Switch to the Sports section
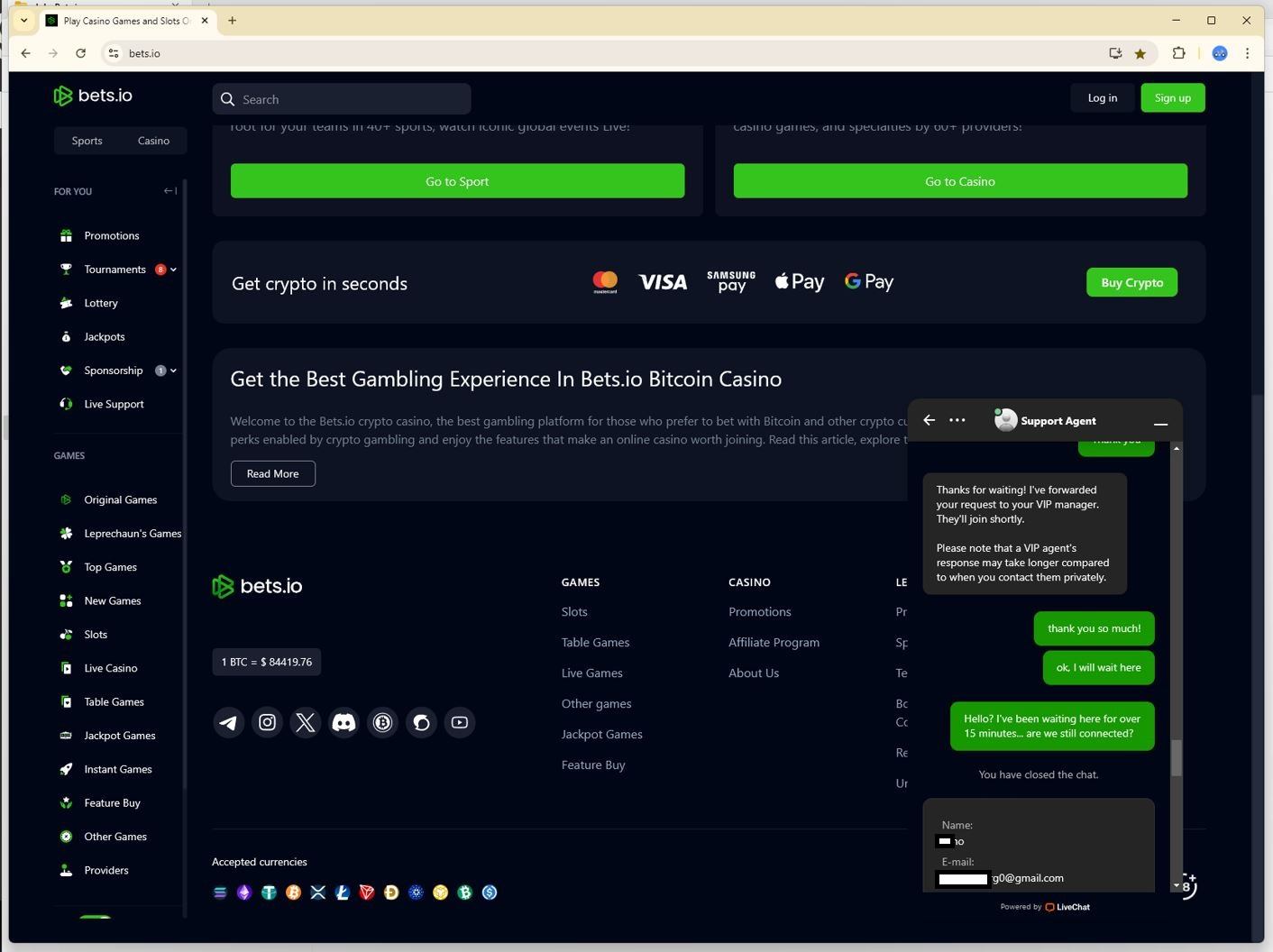This screenshot has height=952, width=1273. pyautogui.click(x=87, y=141)
